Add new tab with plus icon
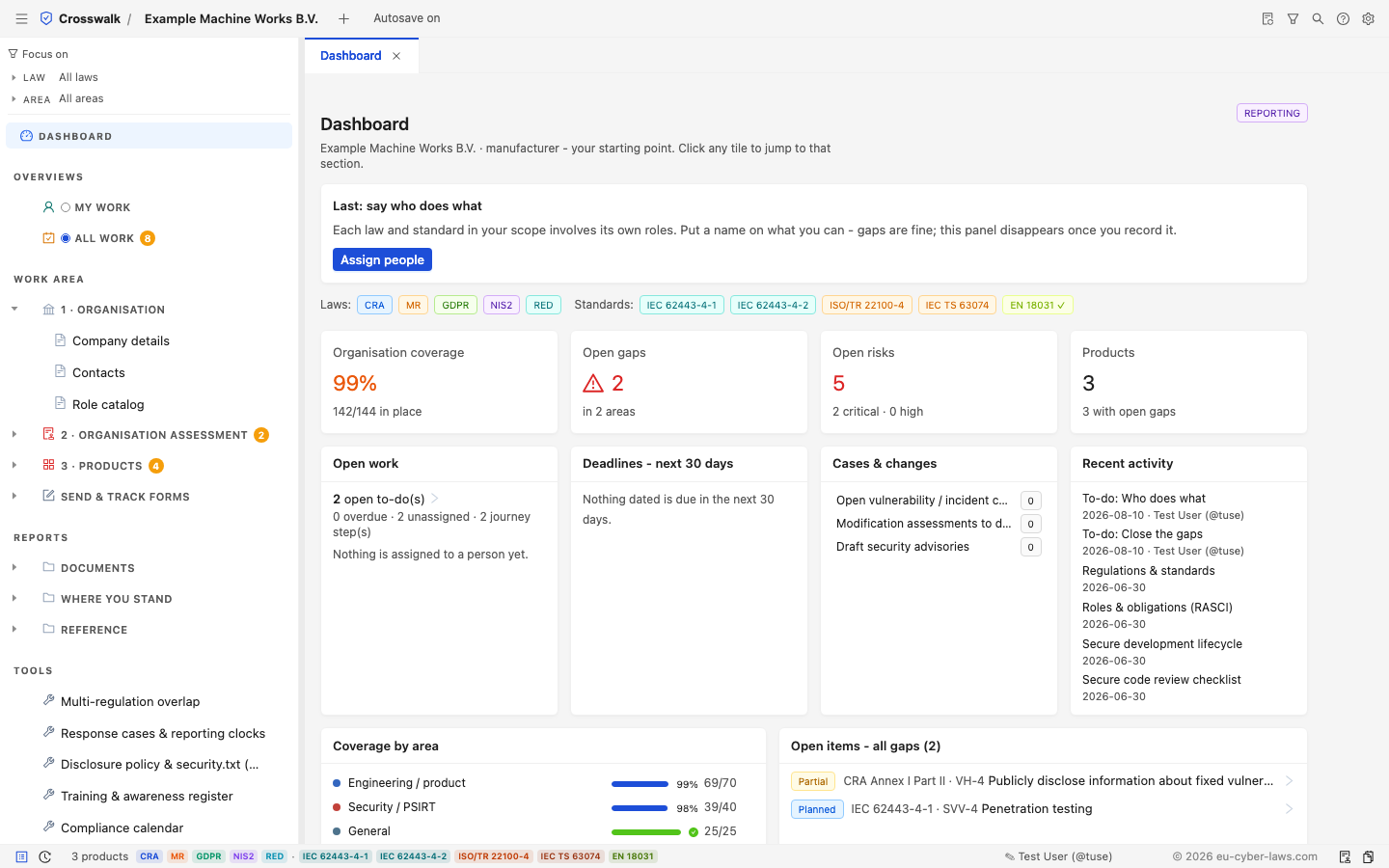 (x=343, y=18)
